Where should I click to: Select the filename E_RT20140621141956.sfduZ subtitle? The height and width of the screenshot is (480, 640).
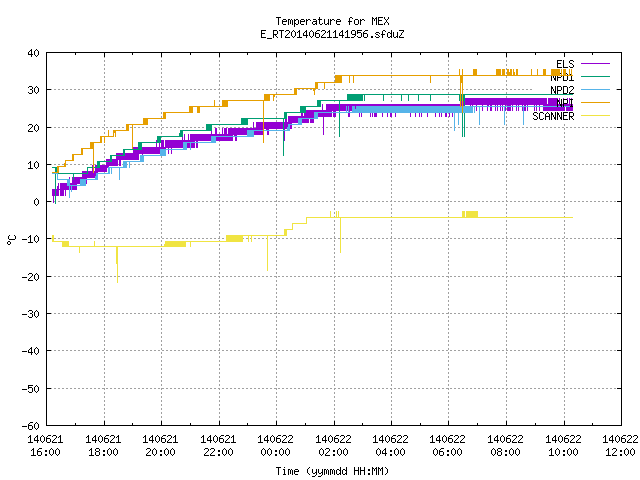pyautogui.click(x=332, y=34)
